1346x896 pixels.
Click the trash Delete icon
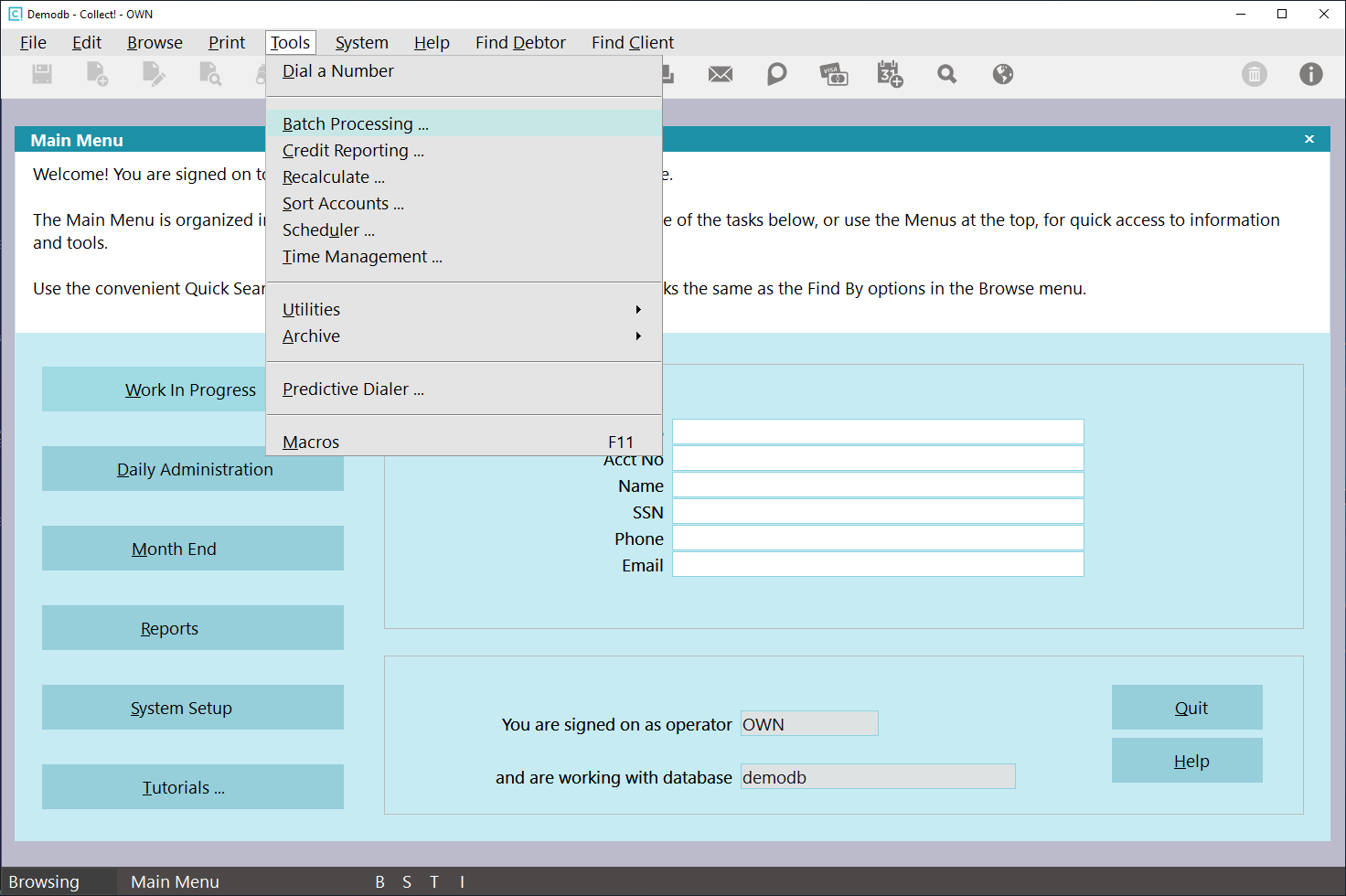[x=1255, y=74]
